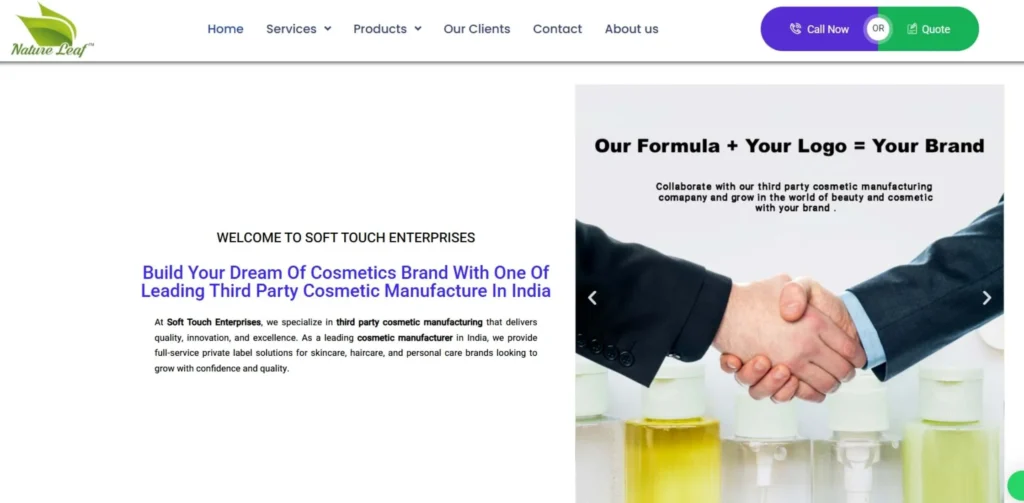Click the clipboard icon beside Quote
The width and height of the screenshot is (1024, 503).
(912, 29)
